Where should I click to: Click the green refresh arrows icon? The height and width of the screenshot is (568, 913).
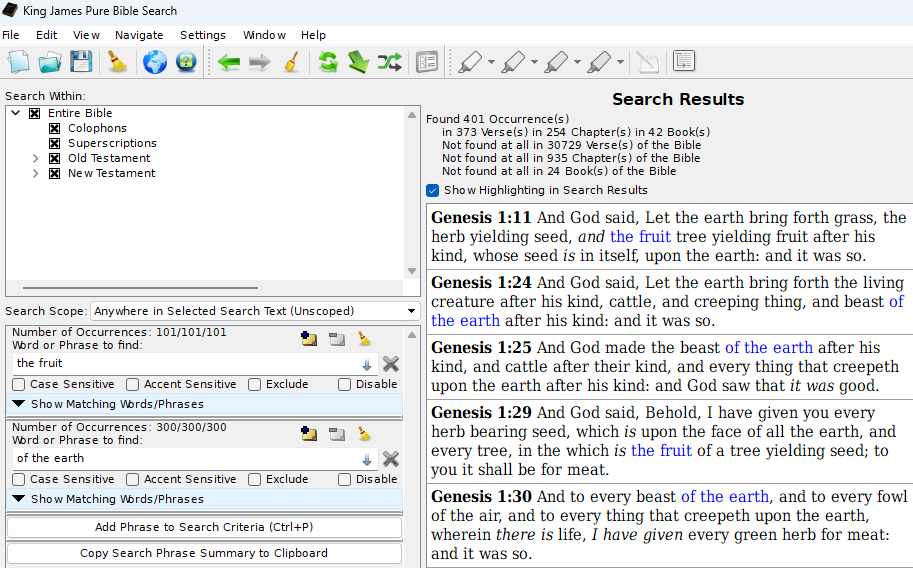point(328,62)
